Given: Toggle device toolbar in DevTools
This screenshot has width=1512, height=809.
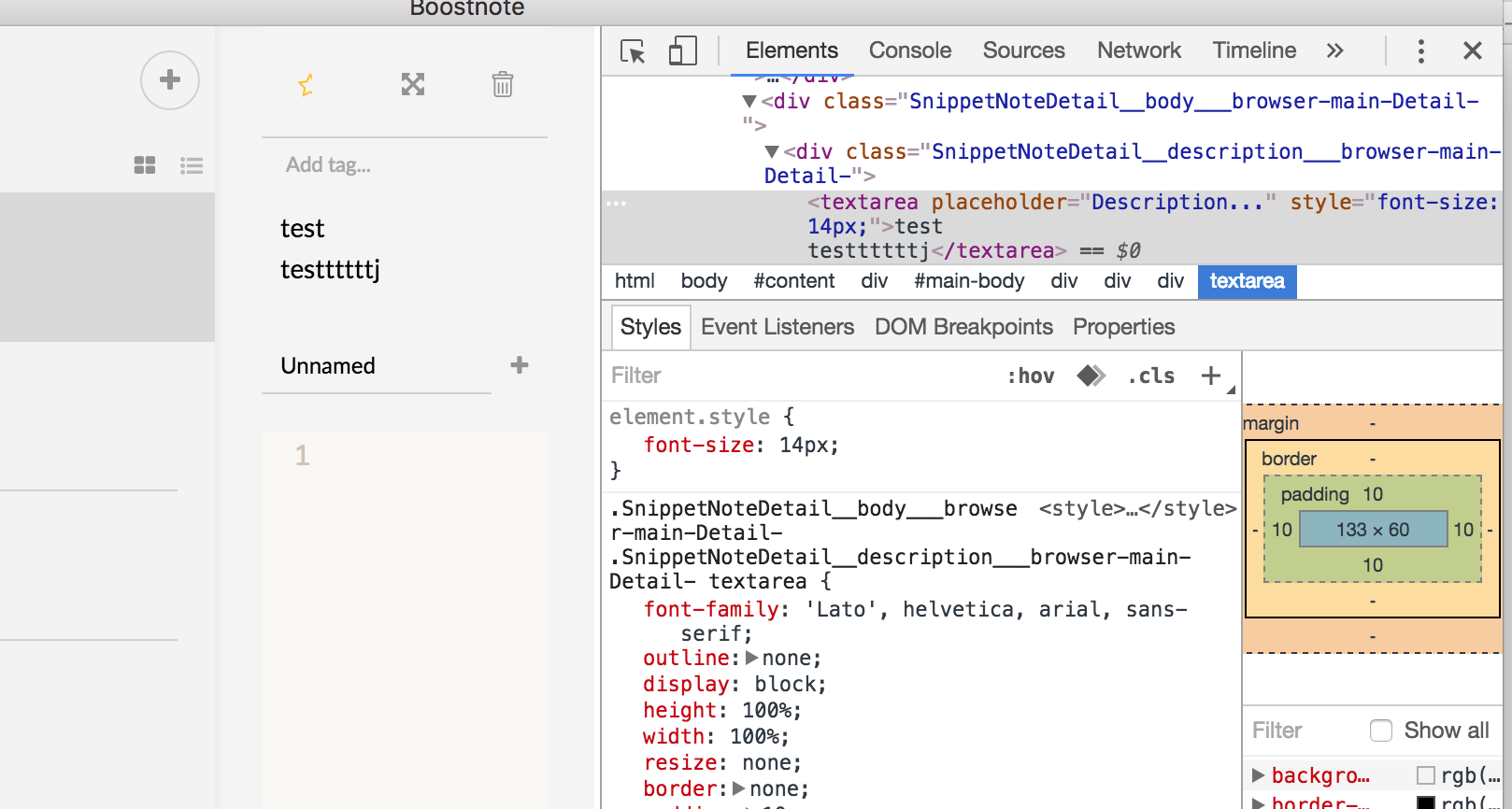Looking at the screenshot, I should click(x=683, y=50).
